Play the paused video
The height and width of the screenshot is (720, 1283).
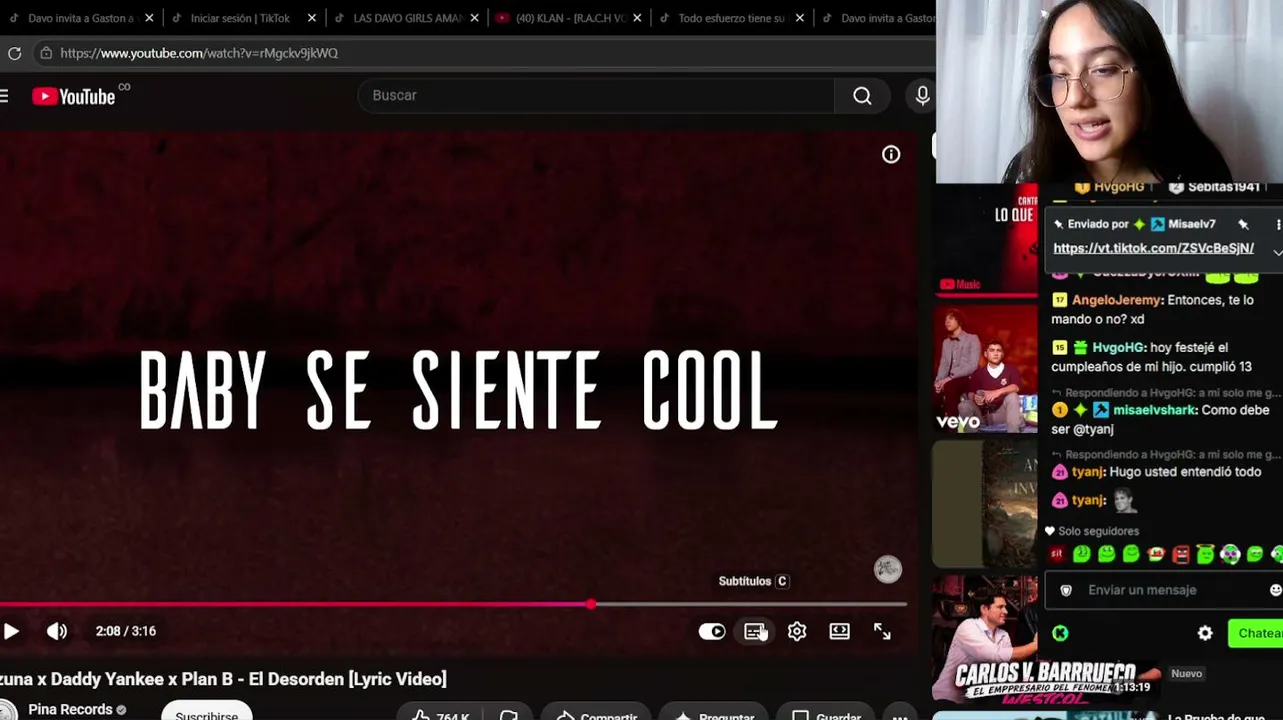coord(11,631)
